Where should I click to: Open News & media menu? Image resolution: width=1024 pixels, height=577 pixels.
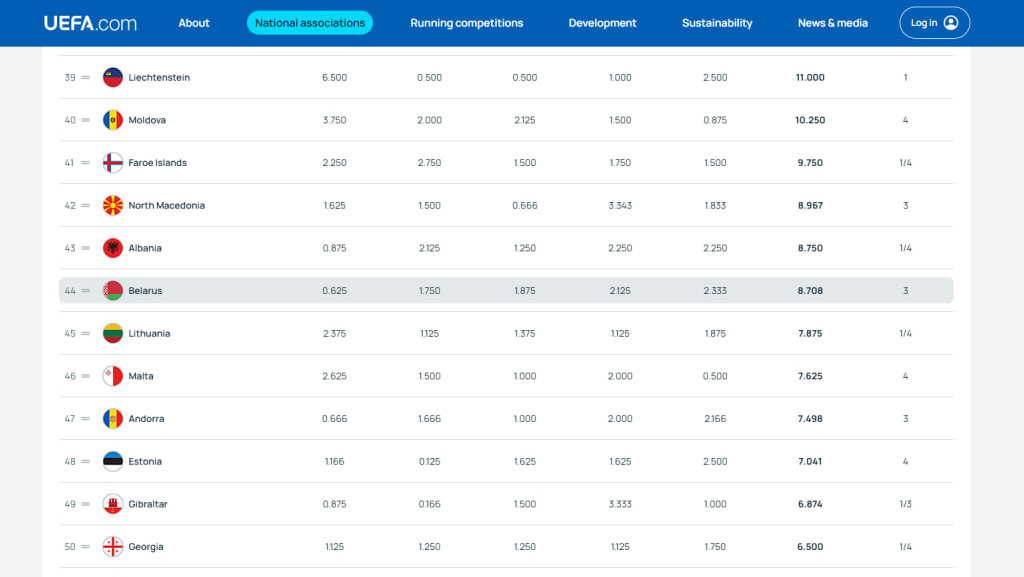coord(833,23)
